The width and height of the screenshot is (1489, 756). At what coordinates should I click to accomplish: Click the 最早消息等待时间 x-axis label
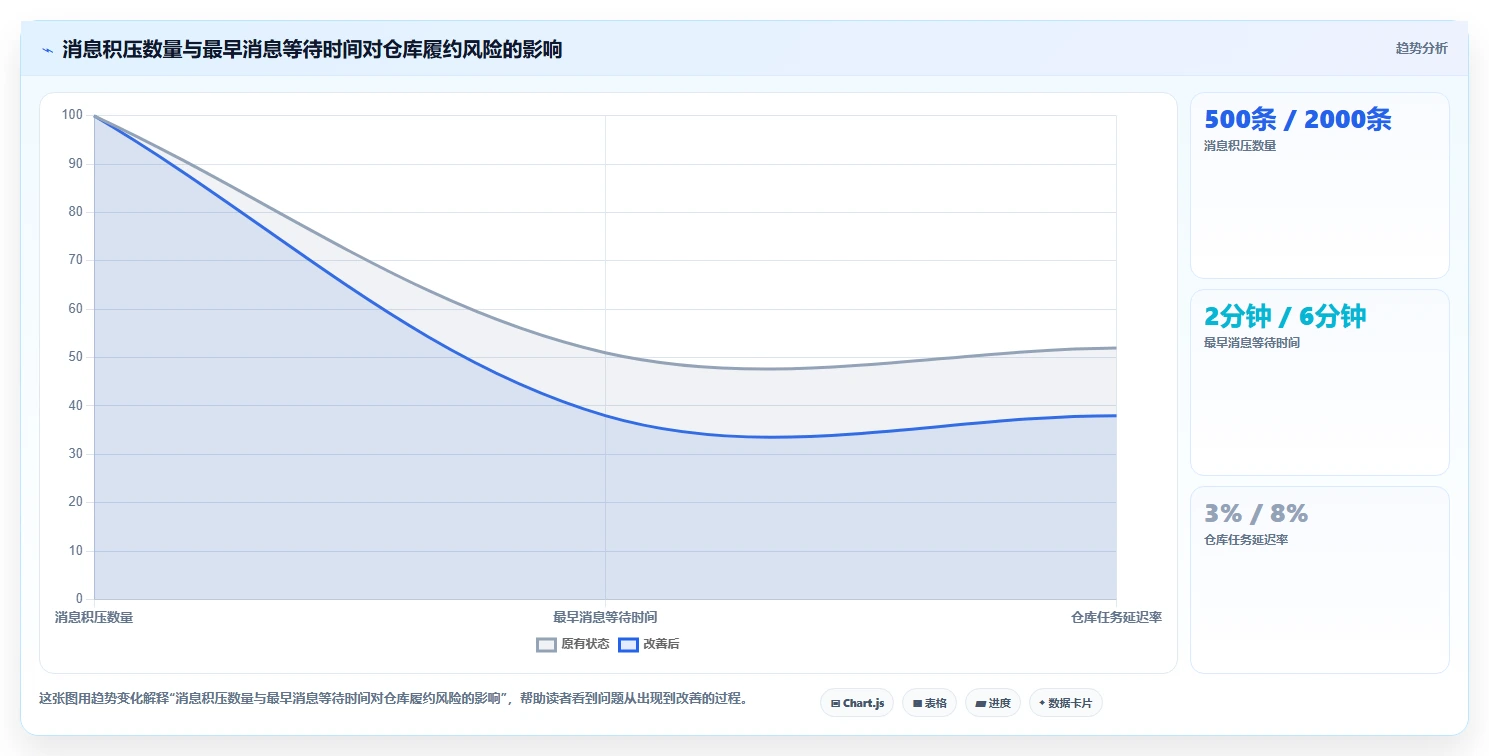coord(605,617)
